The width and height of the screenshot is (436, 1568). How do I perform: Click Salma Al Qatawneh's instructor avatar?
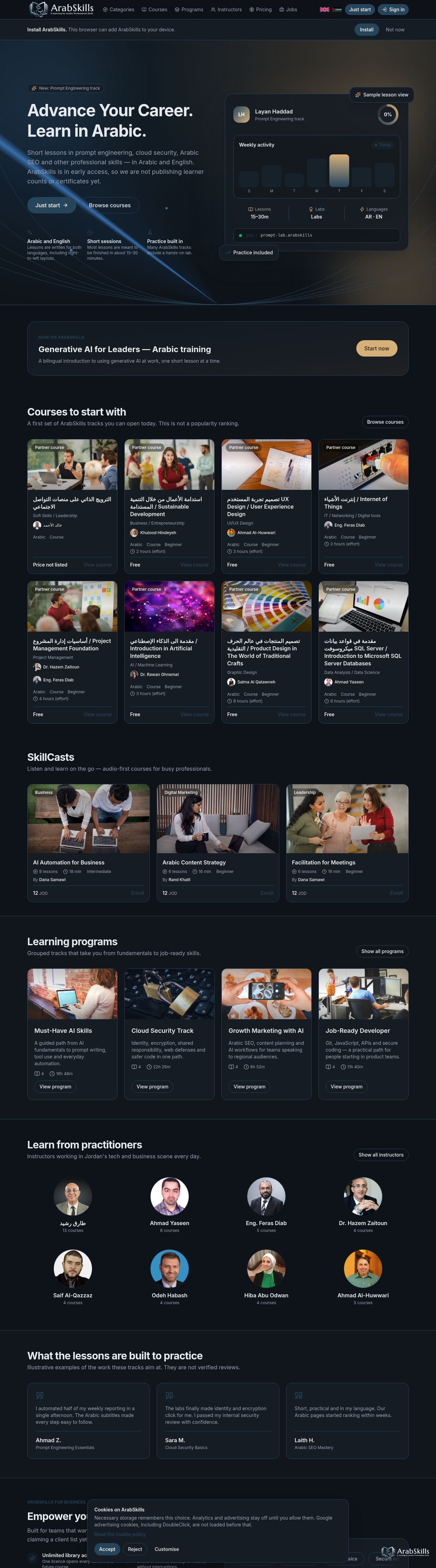point(231,682)
